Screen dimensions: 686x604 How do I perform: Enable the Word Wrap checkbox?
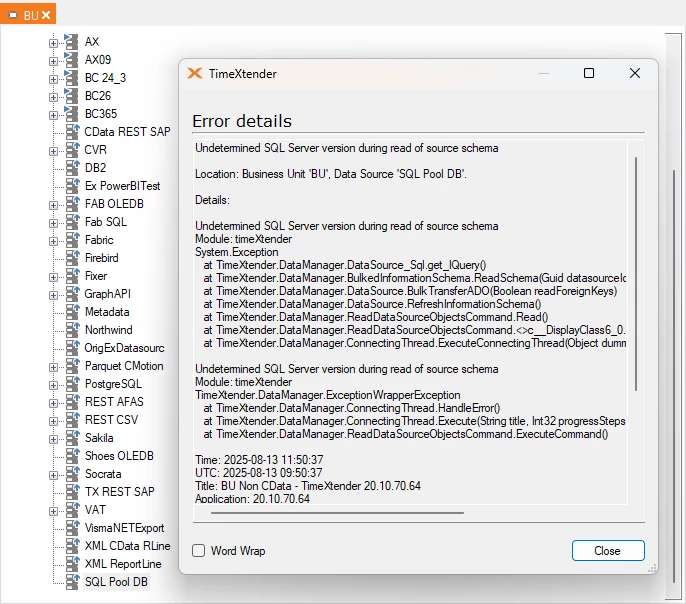(199, 551)
